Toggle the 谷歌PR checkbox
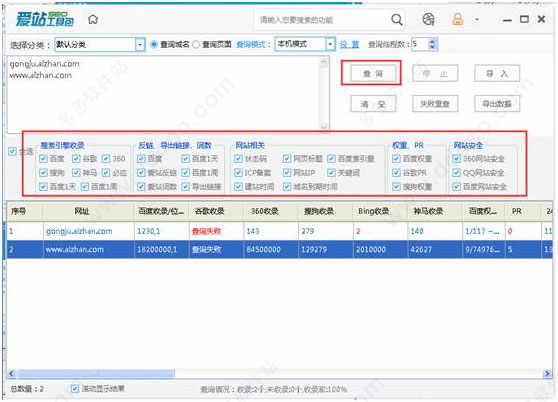 [396, 173]
